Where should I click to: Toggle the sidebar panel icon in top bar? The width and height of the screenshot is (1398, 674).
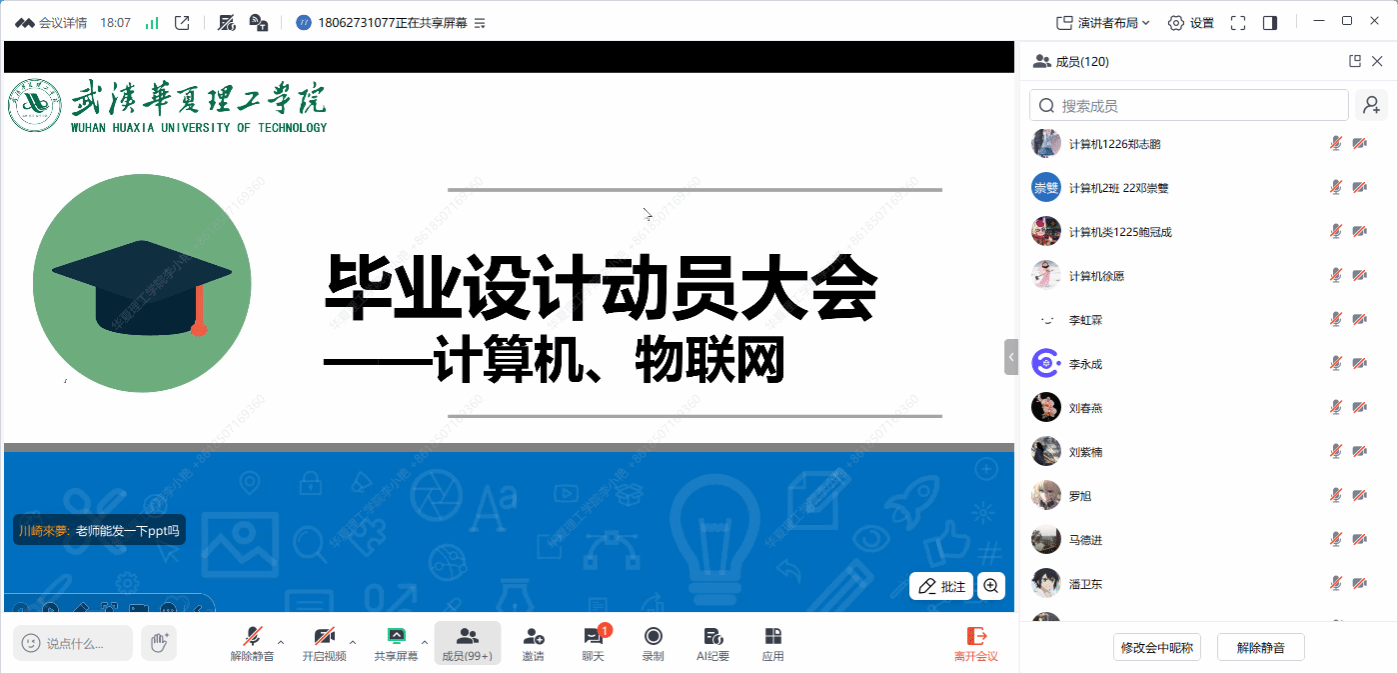(x=1270, y=23)
